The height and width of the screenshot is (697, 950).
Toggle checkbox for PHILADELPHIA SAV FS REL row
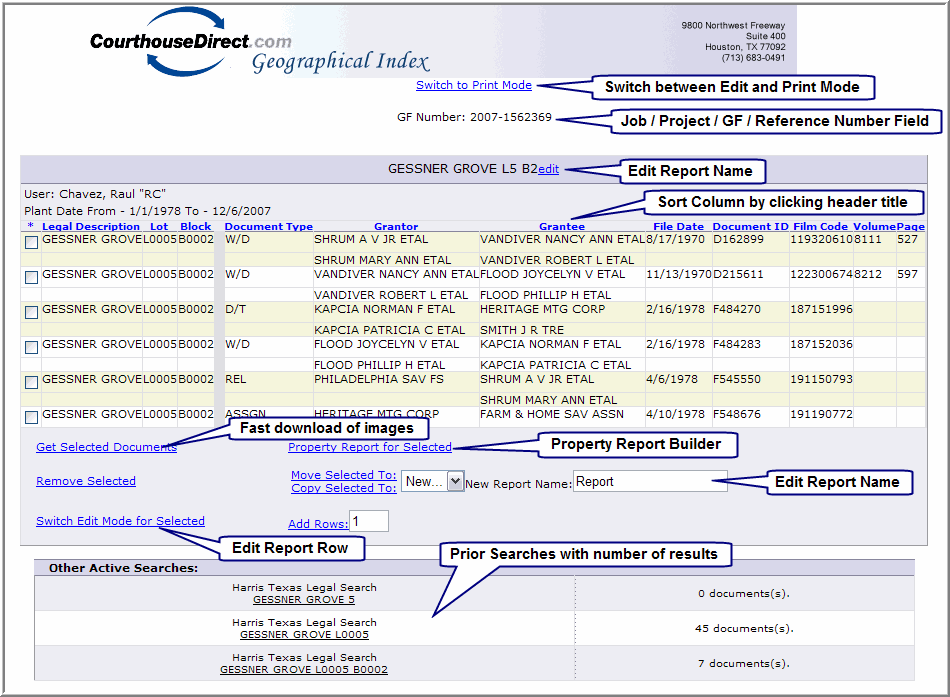(x=32, y=382)
